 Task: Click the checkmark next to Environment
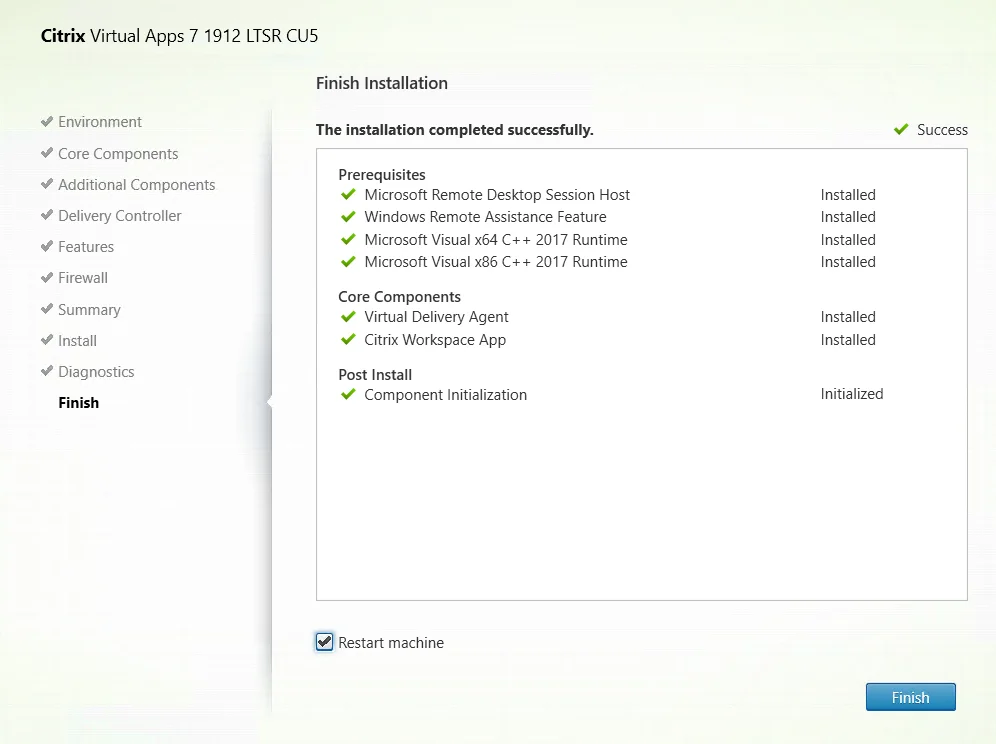46,121
